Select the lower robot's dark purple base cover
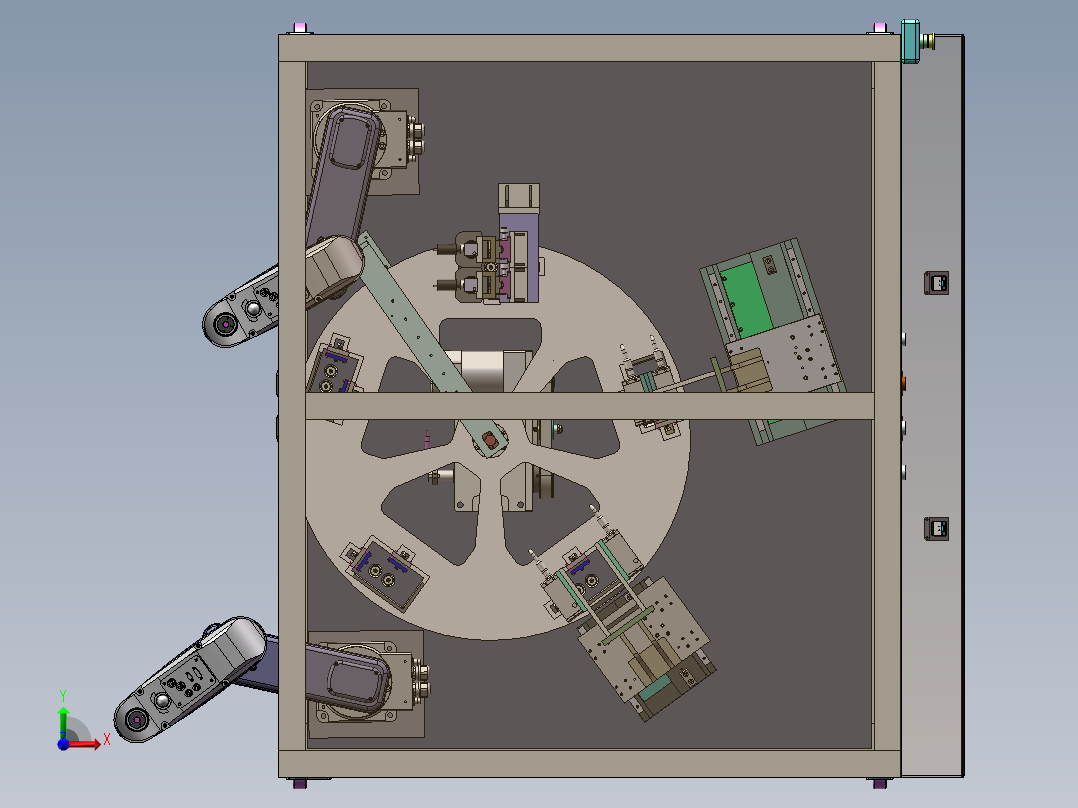This screenshot has width=1078, height=808. click(x=348, y=678)
